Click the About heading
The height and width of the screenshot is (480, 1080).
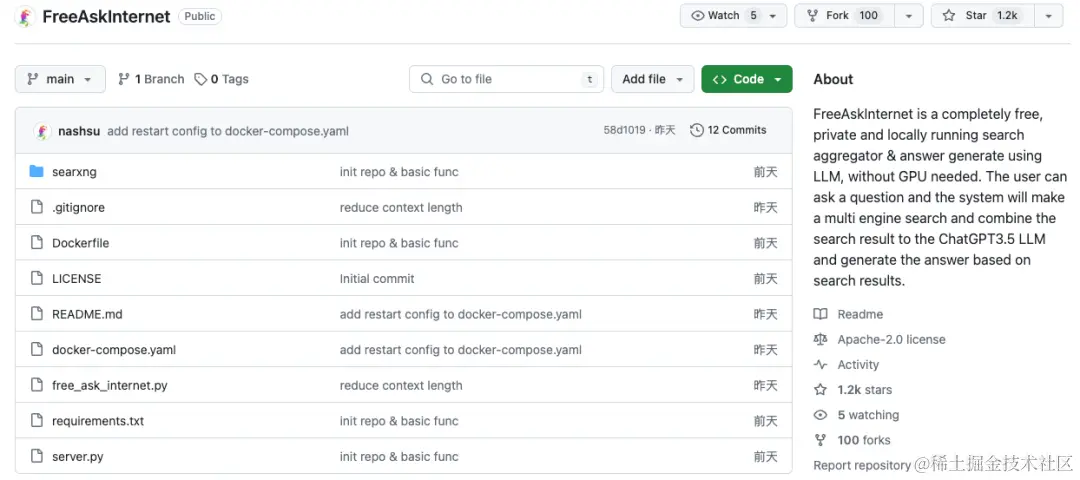click(833, 79)
